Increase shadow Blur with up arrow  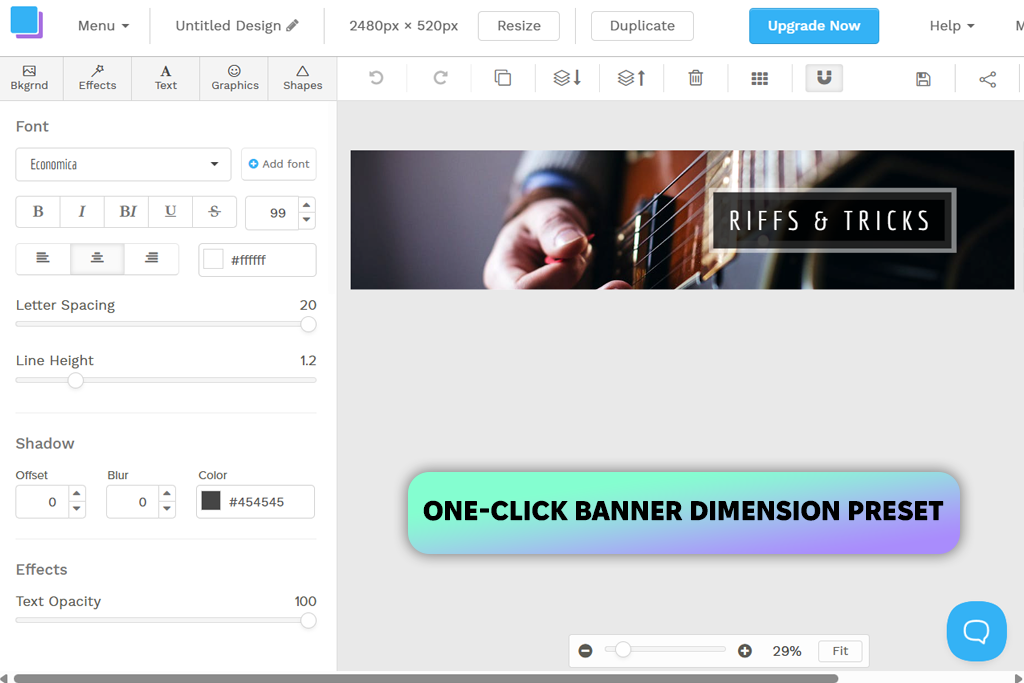tap(167, 494)
